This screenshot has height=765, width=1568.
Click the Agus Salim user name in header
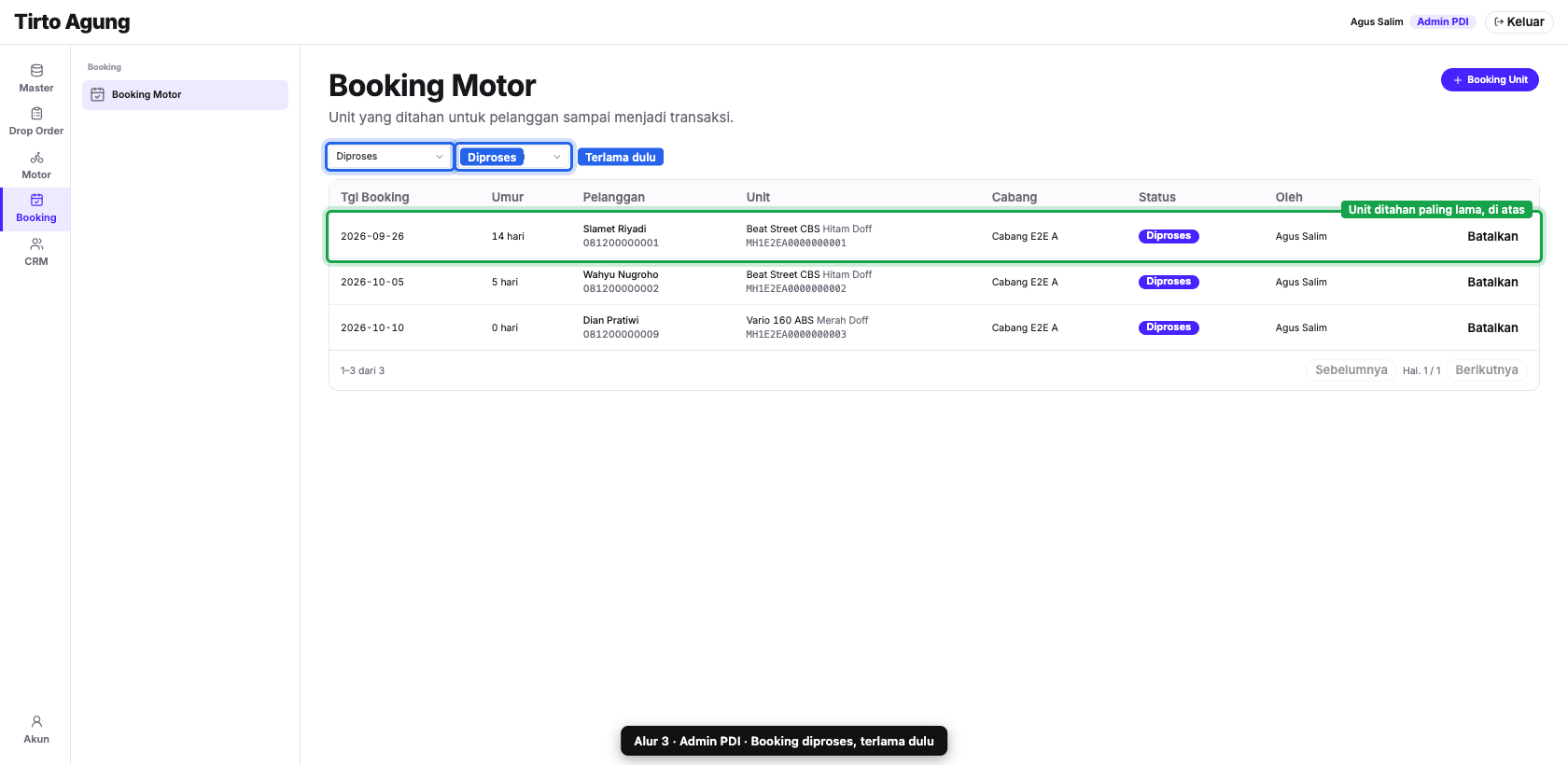coord(1376,21)
